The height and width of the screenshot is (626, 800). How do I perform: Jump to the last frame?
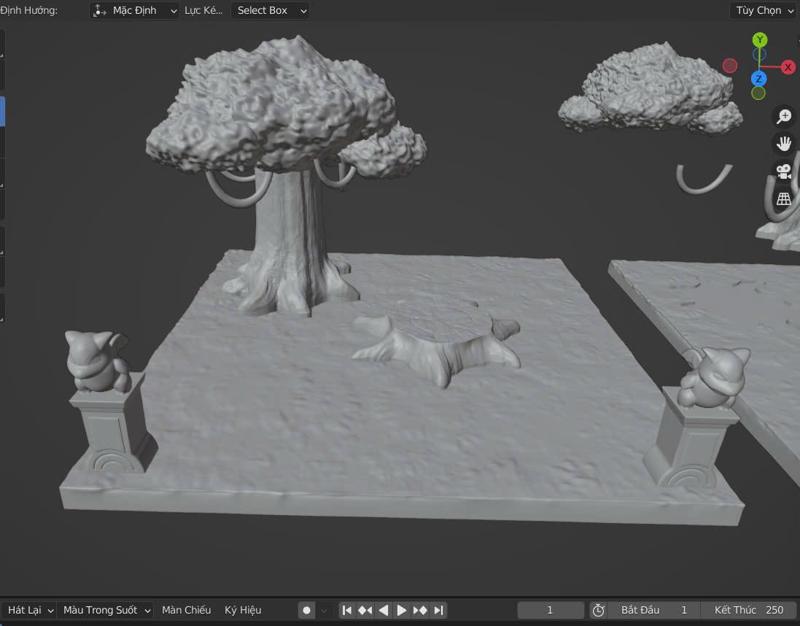(x=439, y=610)
